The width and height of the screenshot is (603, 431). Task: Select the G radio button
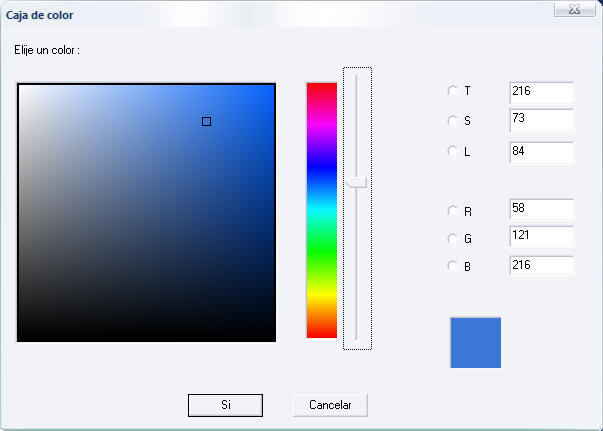click(x=453, y=239)
